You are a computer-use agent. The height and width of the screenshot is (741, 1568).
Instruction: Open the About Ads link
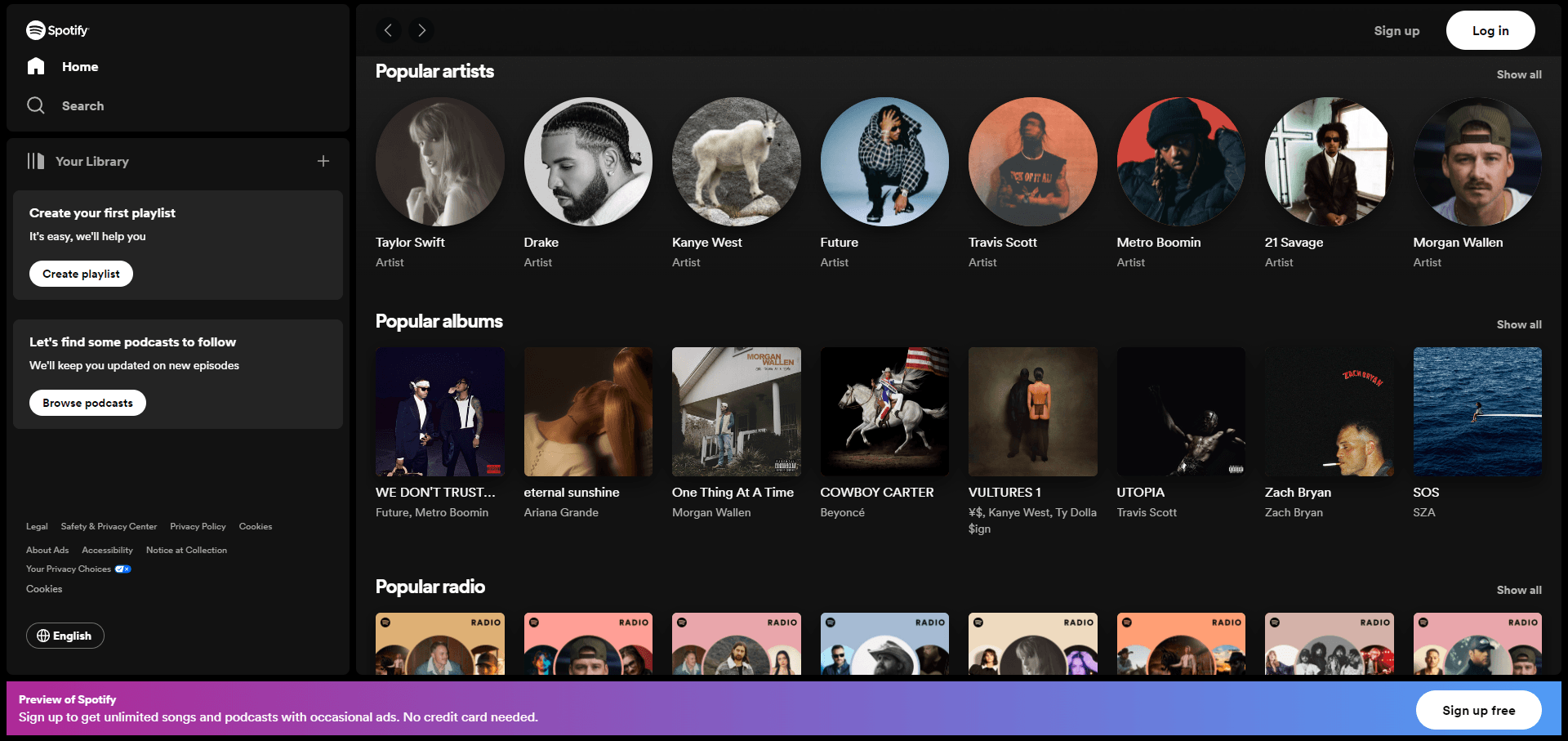47,550
